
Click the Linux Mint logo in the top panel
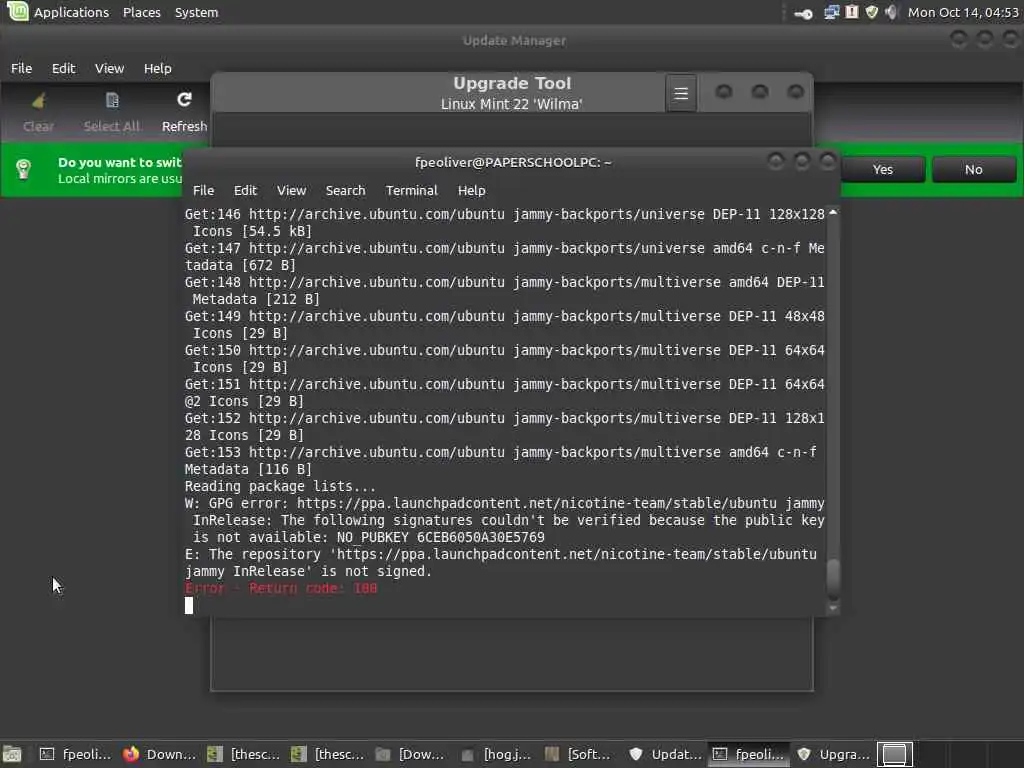click(x=17, y=11)
